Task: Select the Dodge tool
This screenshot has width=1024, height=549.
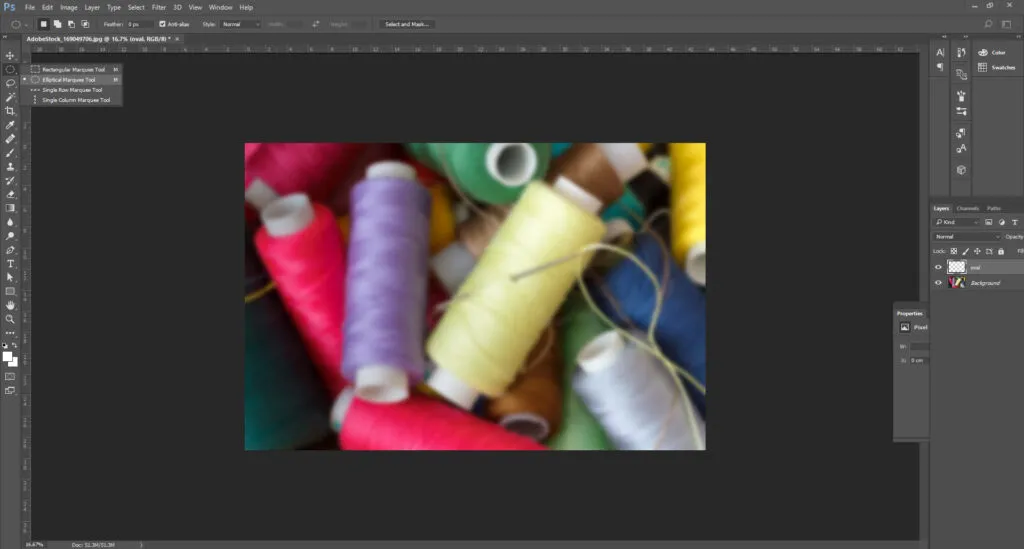Action: pyautogui.click(x=10, y=236)
